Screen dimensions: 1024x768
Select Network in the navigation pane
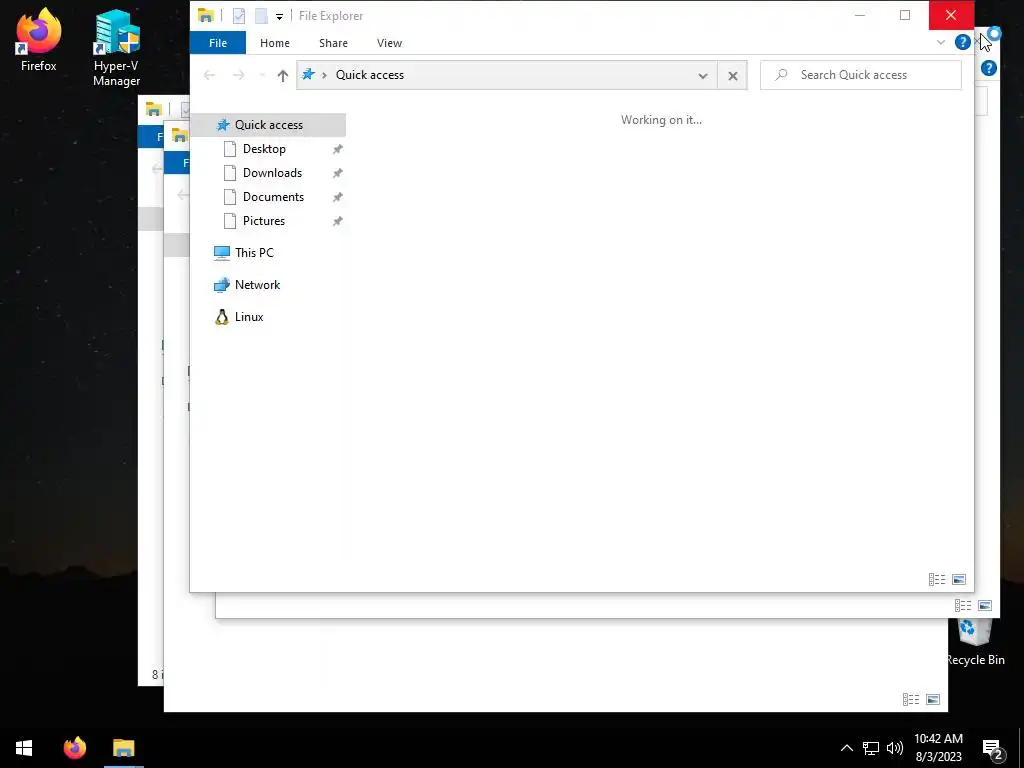257,285
